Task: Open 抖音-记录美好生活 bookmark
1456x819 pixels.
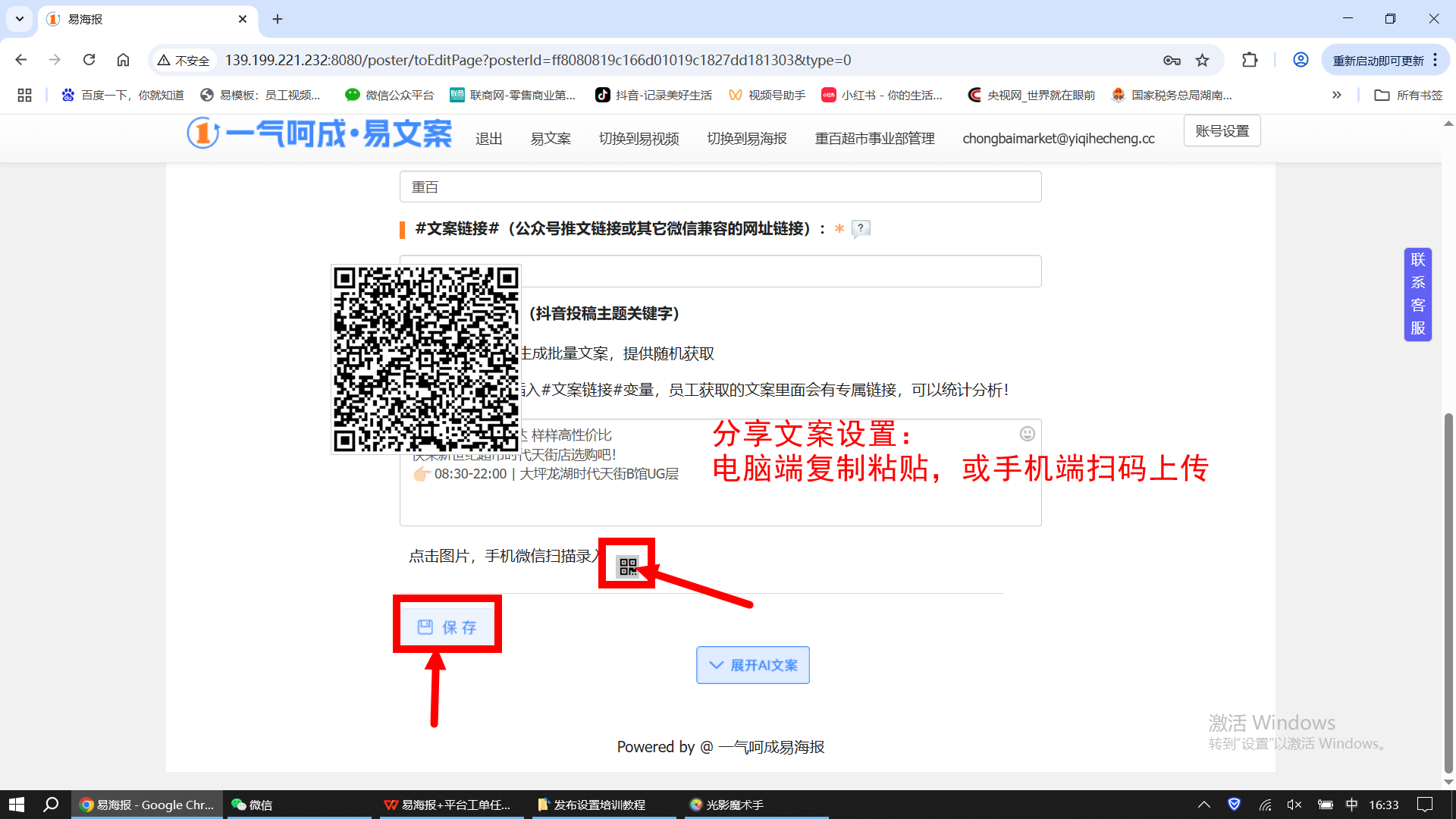Action: [x=654, y=95]
